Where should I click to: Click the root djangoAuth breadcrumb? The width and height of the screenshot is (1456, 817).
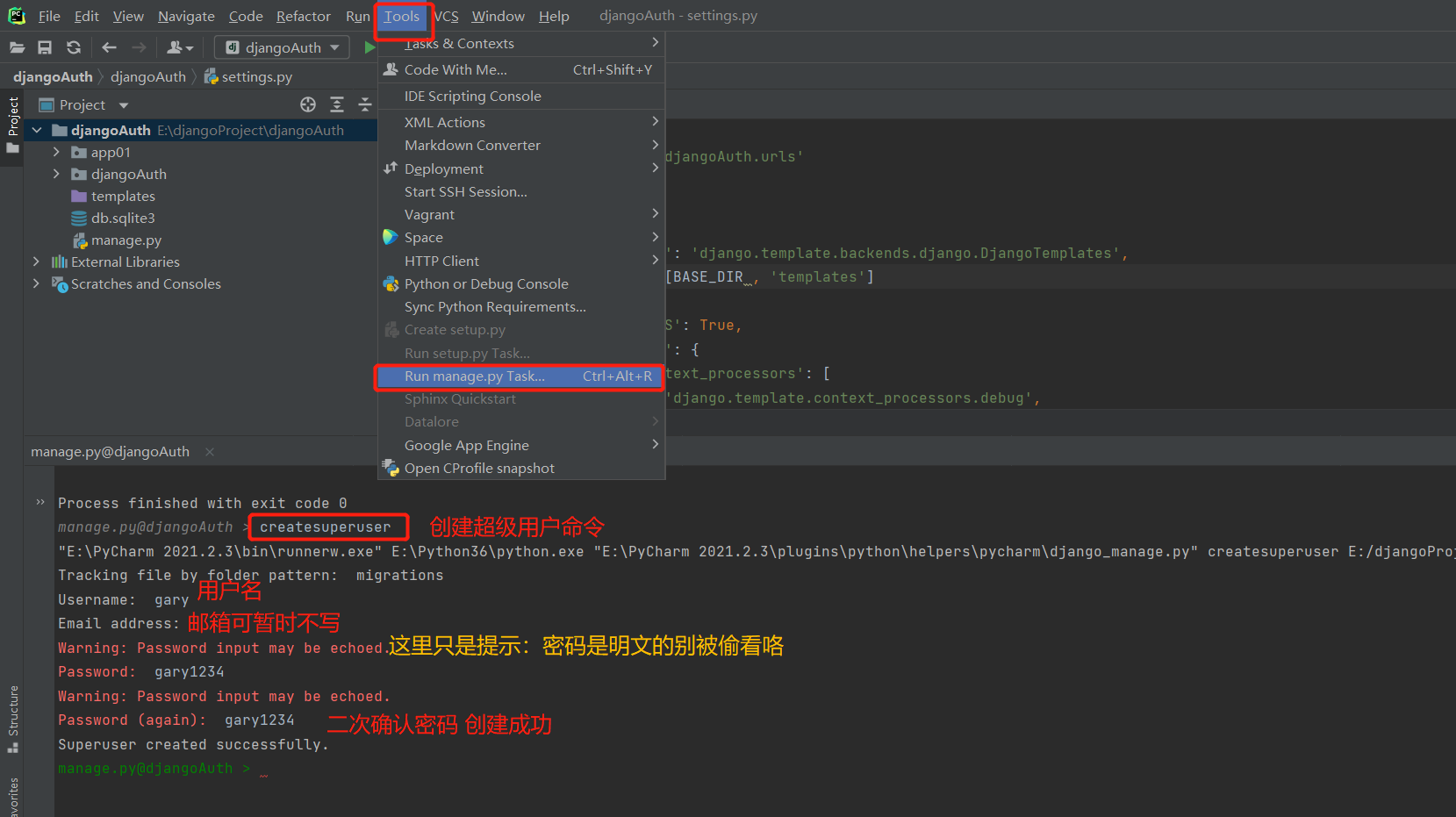pos(53,76)
